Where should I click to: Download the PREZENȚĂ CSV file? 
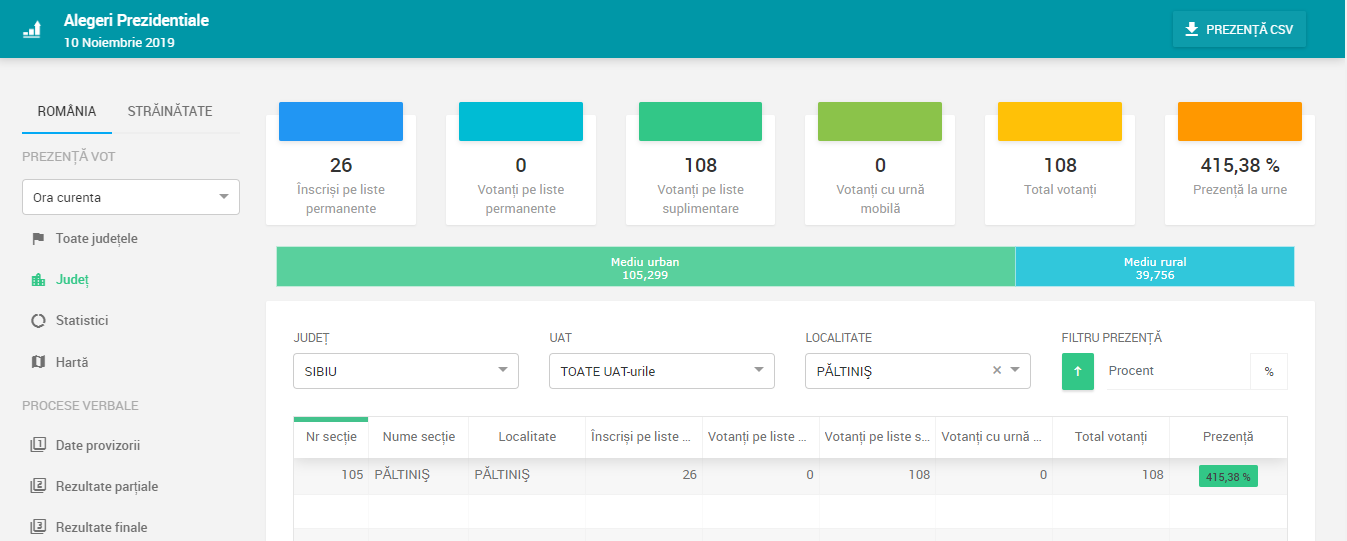(1239, 30)
